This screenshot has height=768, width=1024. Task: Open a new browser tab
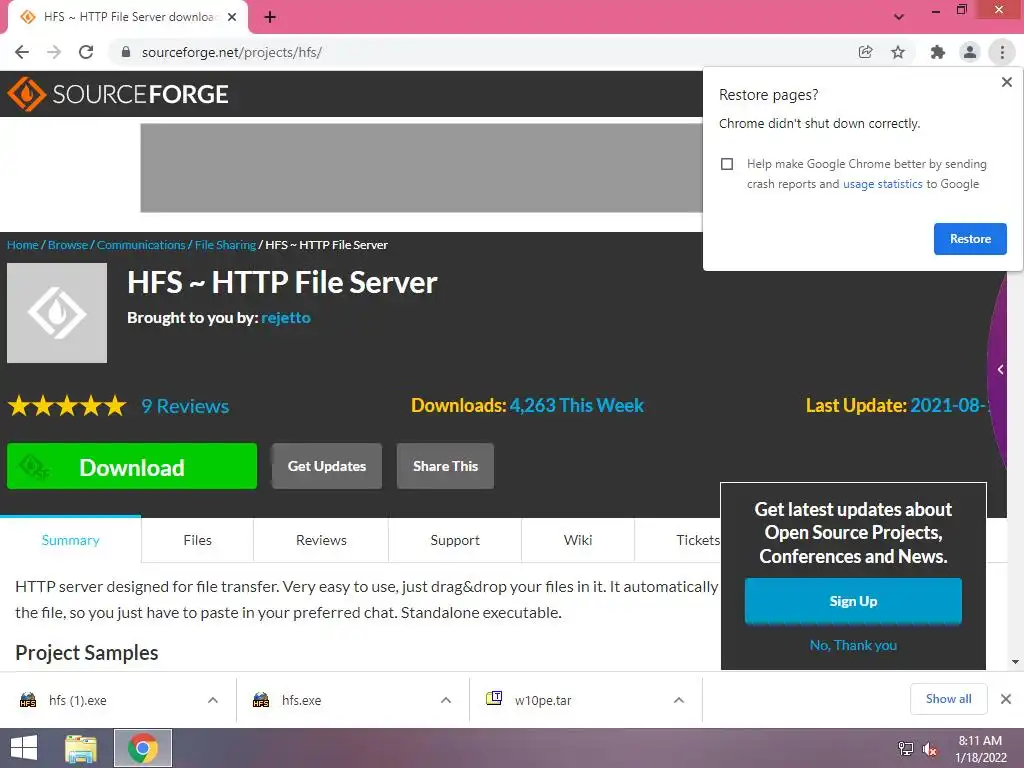(x=270, y=17)
